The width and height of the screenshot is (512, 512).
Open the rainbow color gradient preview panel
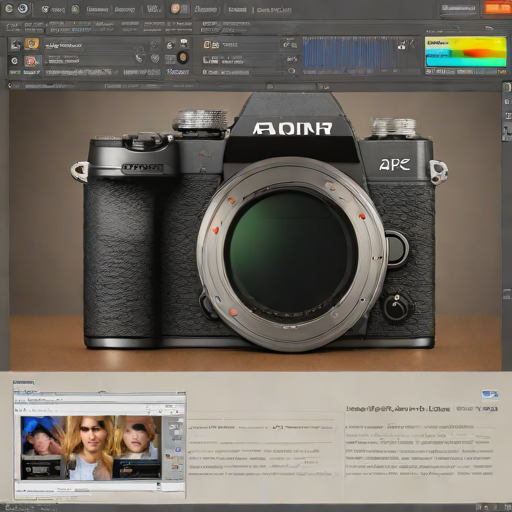point(465,52)
